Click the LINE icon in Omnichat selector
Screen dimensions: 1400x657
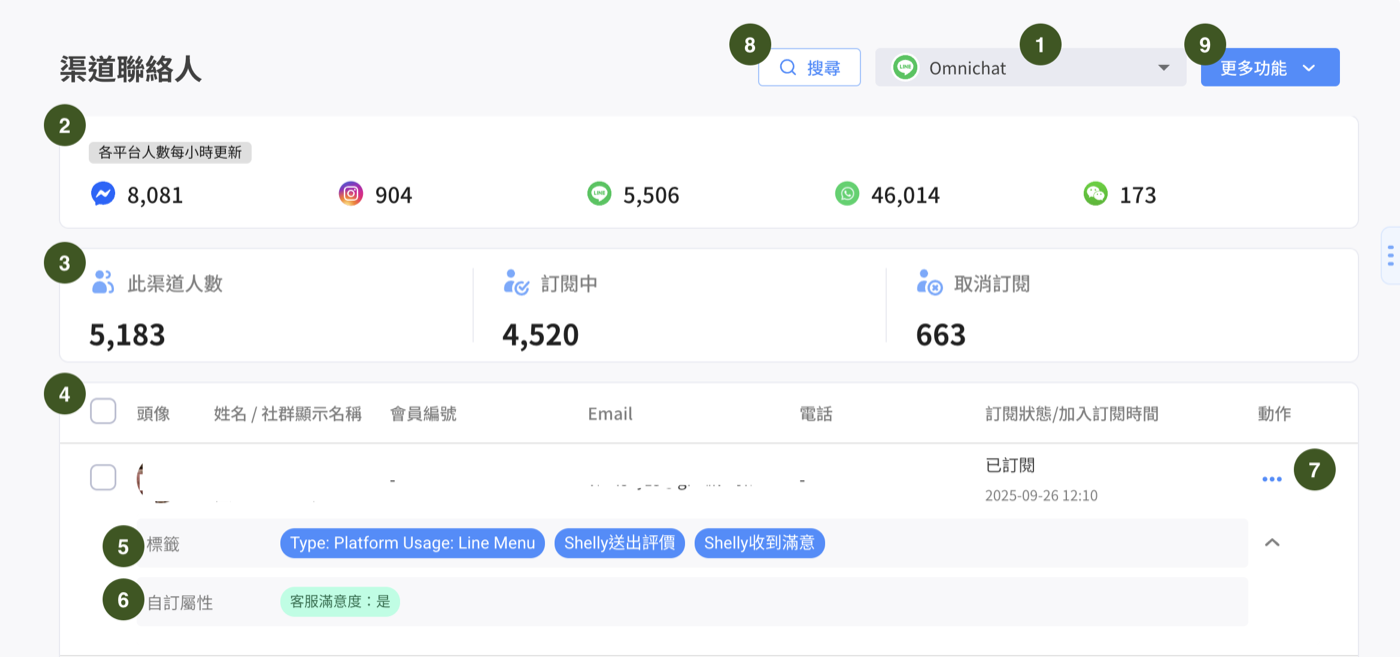(x=905, y=68)
